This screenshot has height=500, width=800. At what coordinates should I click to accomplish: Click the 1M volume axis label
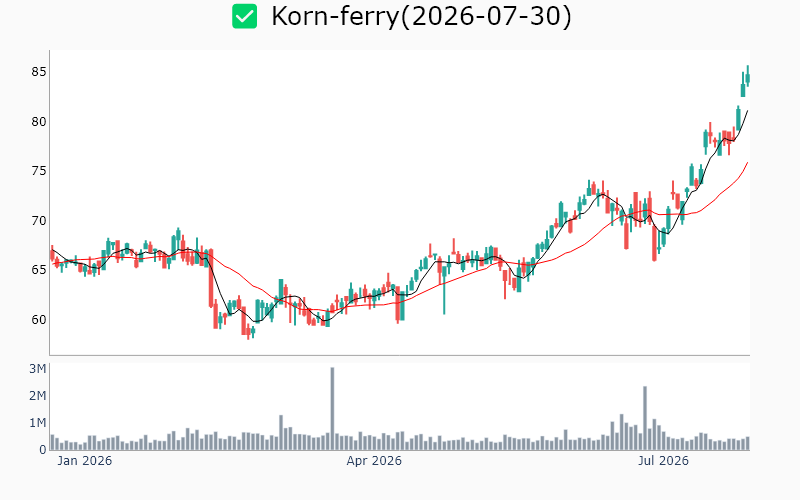point(38,423)
